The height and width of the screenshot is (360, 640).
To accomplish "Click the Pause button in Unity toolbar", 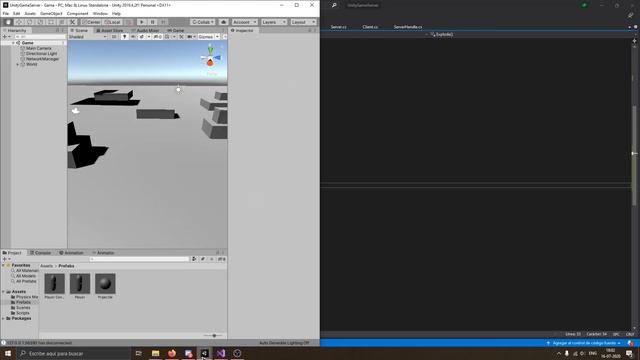I will pos(153,22).
